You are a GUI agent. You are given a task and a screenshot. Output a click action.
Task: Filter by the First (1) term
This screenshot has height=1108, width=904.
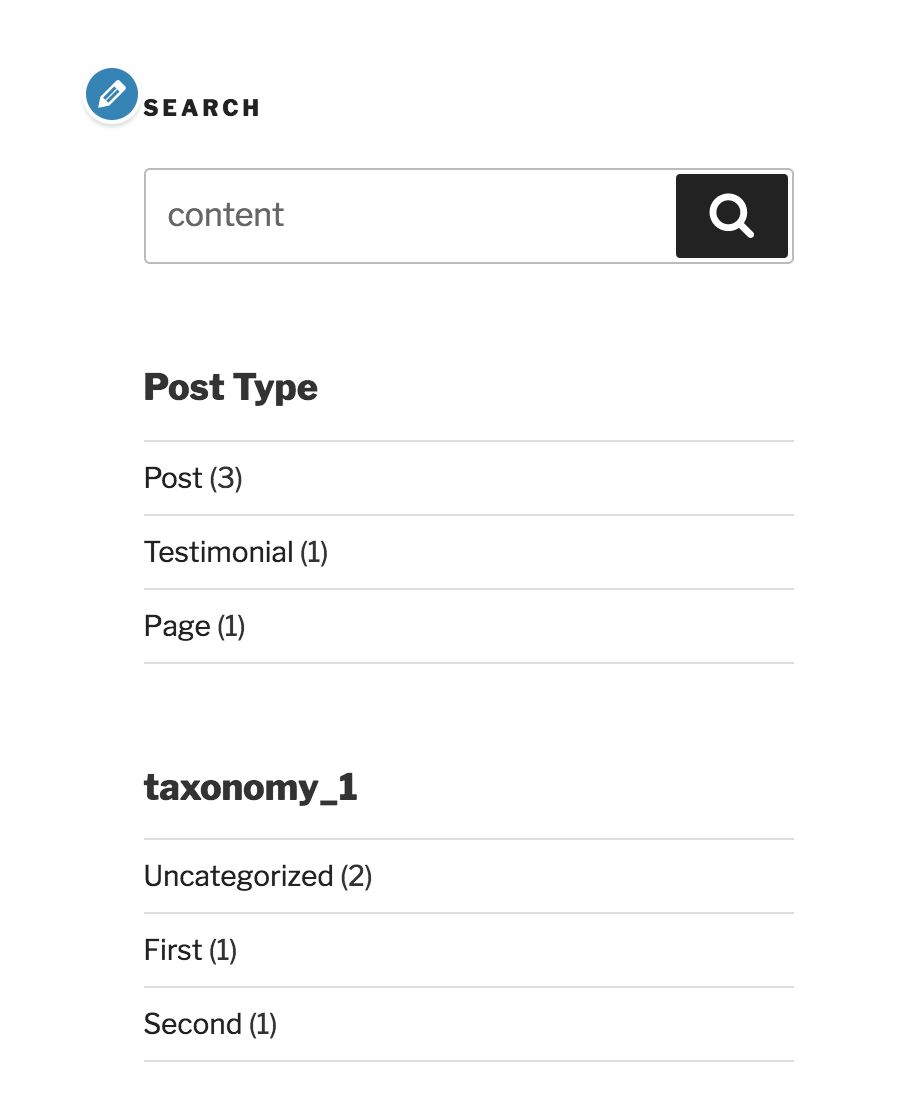tap(190, 950)
